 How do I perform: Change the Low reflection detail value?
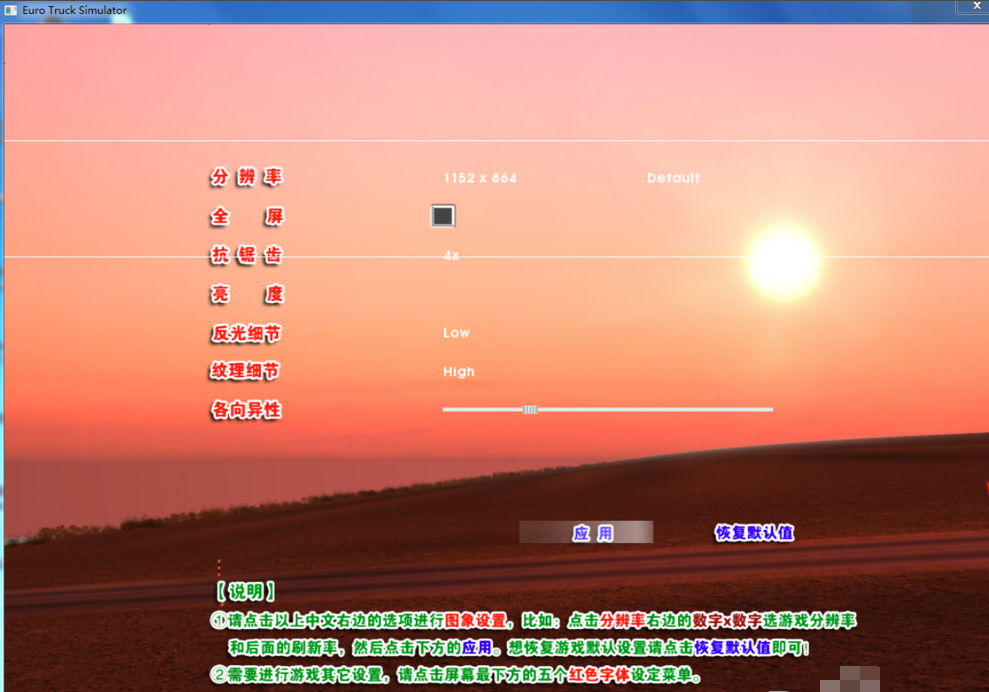[x=456, y=332]
